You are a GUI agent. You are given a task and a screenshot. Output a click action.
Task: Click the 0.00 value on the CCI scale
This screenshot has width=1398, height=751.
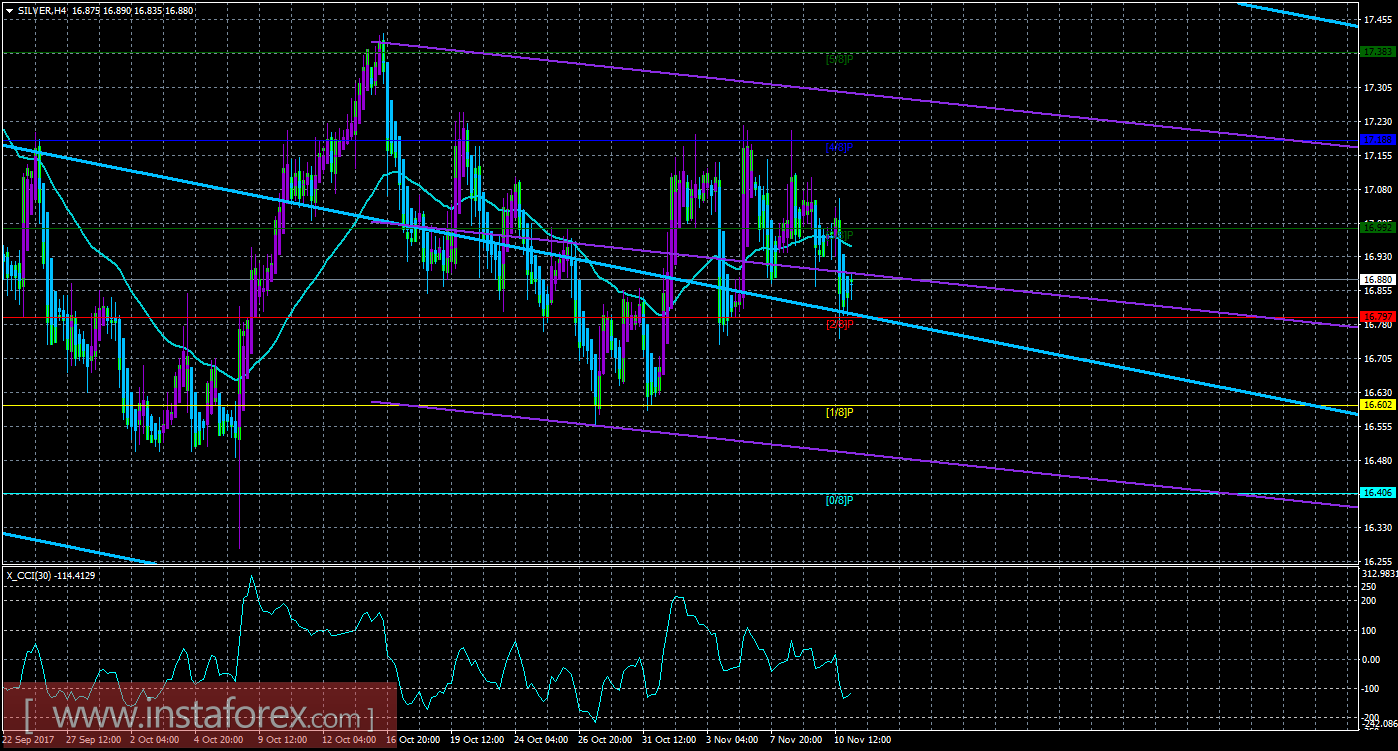[1373, 659]
